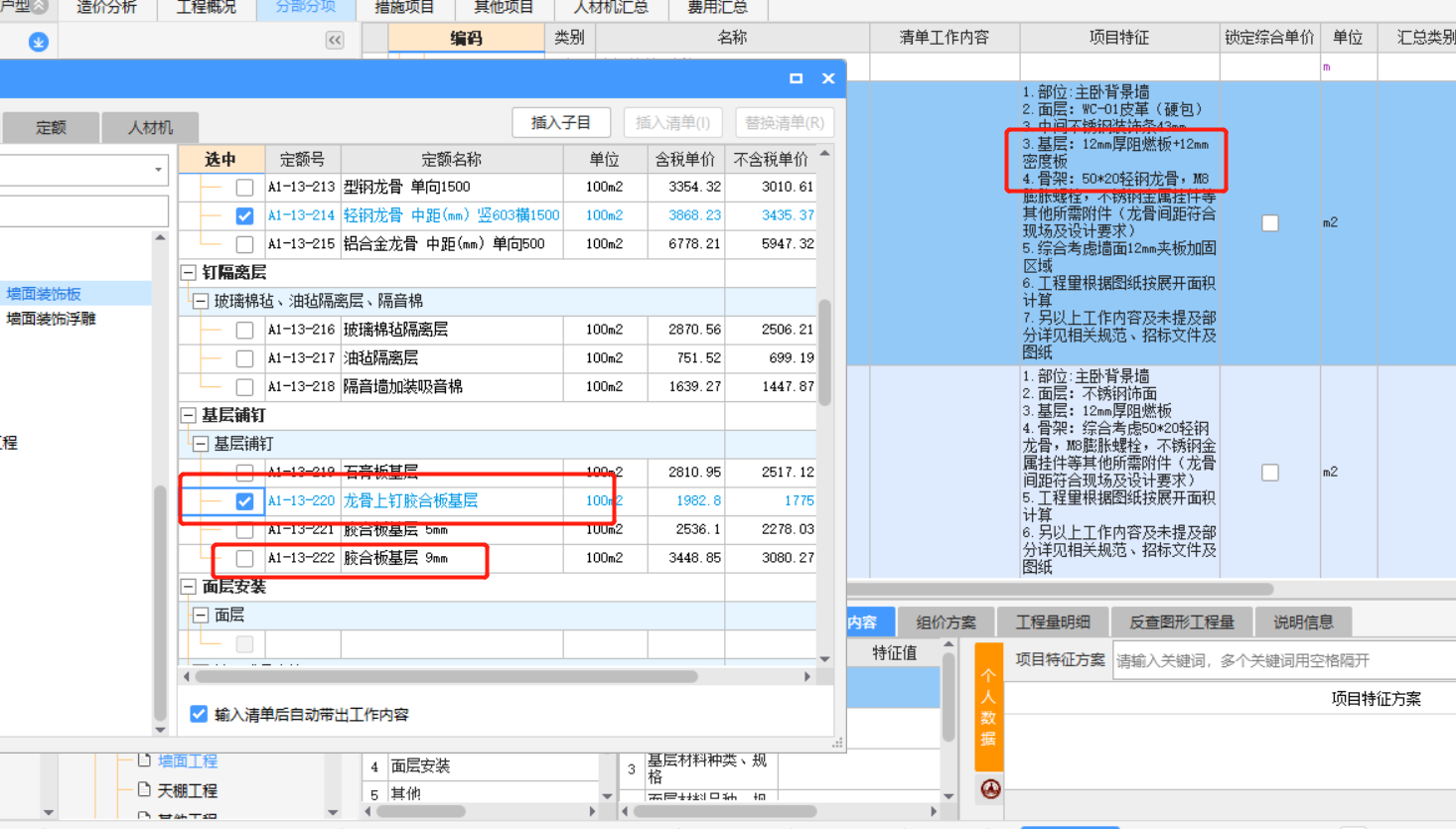This screenshot has width=1456, height=829.
Task: Open the 工程概况 tab
Action: 206,8
